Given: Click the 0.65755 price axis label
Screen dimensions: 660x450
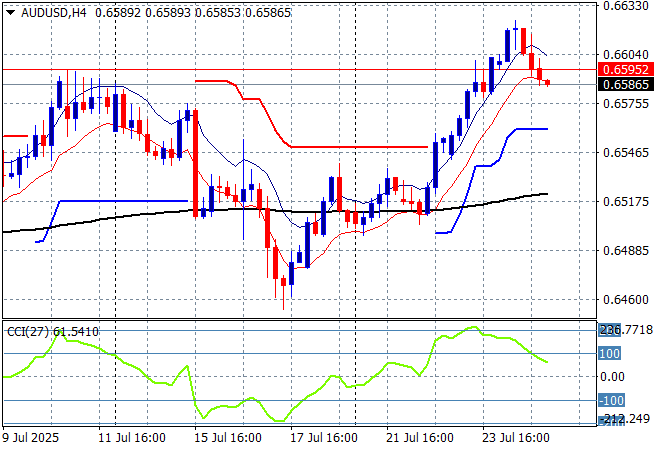Looking at the screenshot, I should [x=626, y=104].
